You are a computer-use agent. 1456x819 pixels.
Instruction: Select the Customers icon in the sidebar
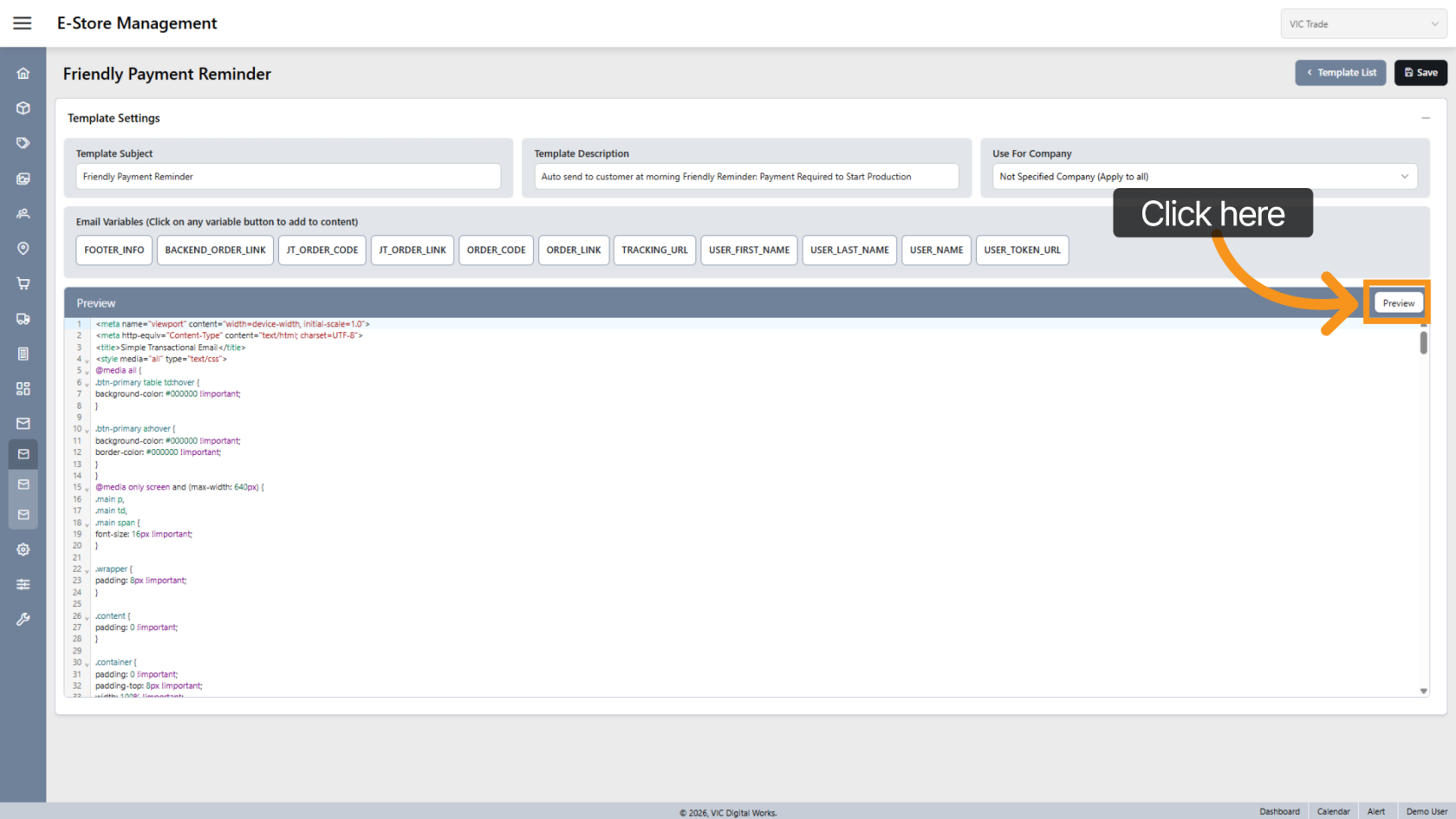point(23,213)
